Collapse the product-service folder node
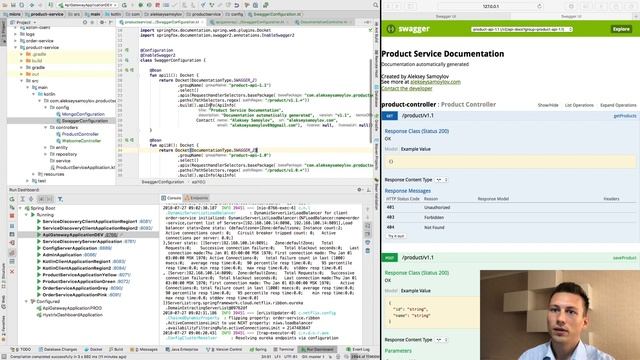The height and width of the screenshot is (360, 640). point(16,47)
